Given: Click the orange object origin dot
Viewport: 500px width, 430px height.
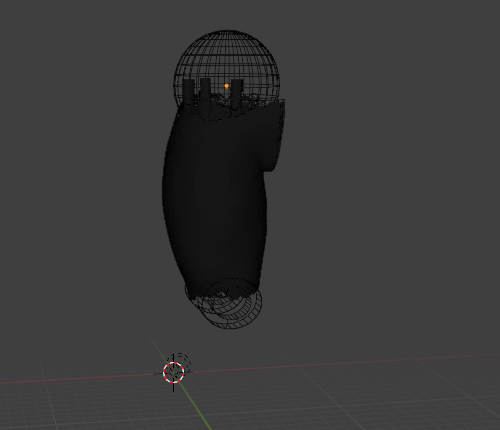Looking at the screenshot, I should 227,86.
